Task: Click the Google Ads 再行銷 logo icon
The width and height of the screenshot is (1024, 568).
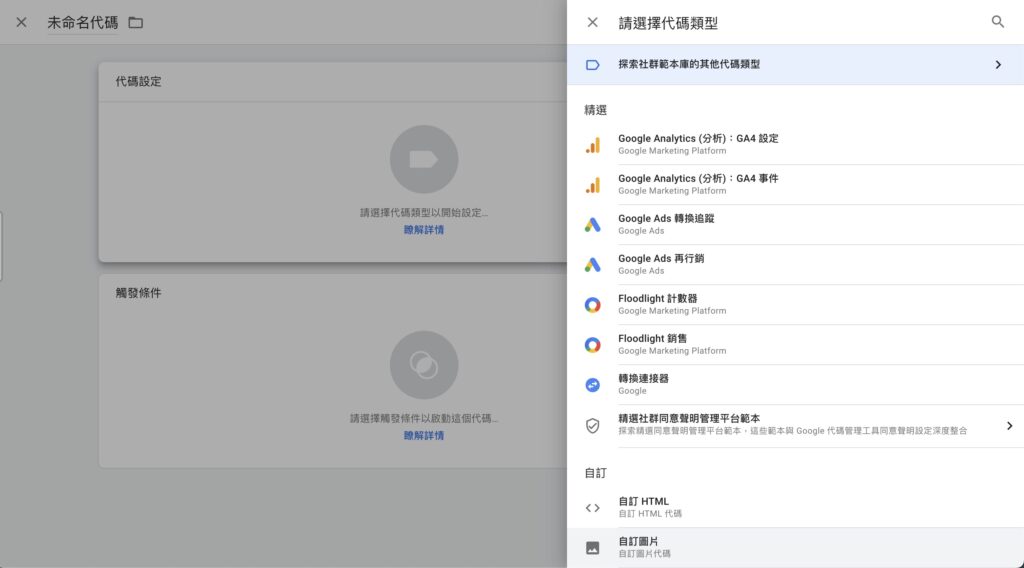Action: pyautogui.click(x=592, y=264)
